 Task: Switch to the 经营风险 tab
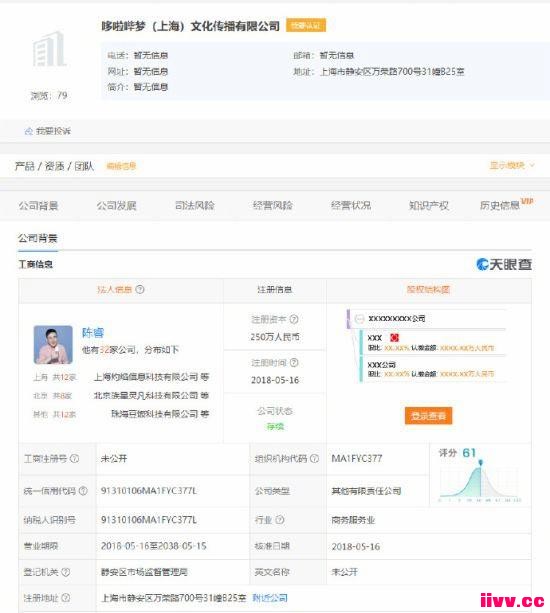click(x=273, y=206)
